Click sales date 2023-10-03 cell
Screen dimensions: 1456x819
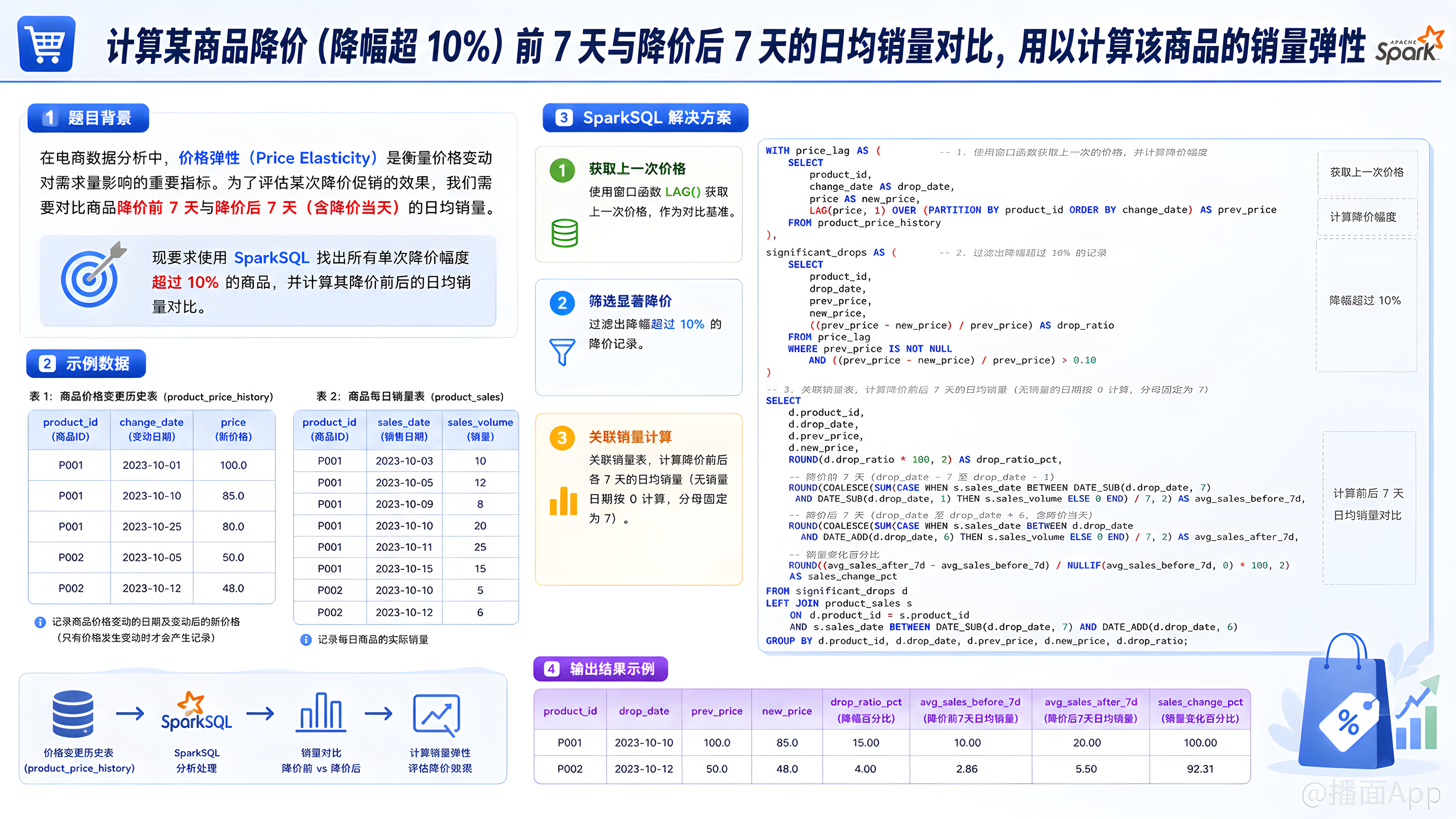404,461
